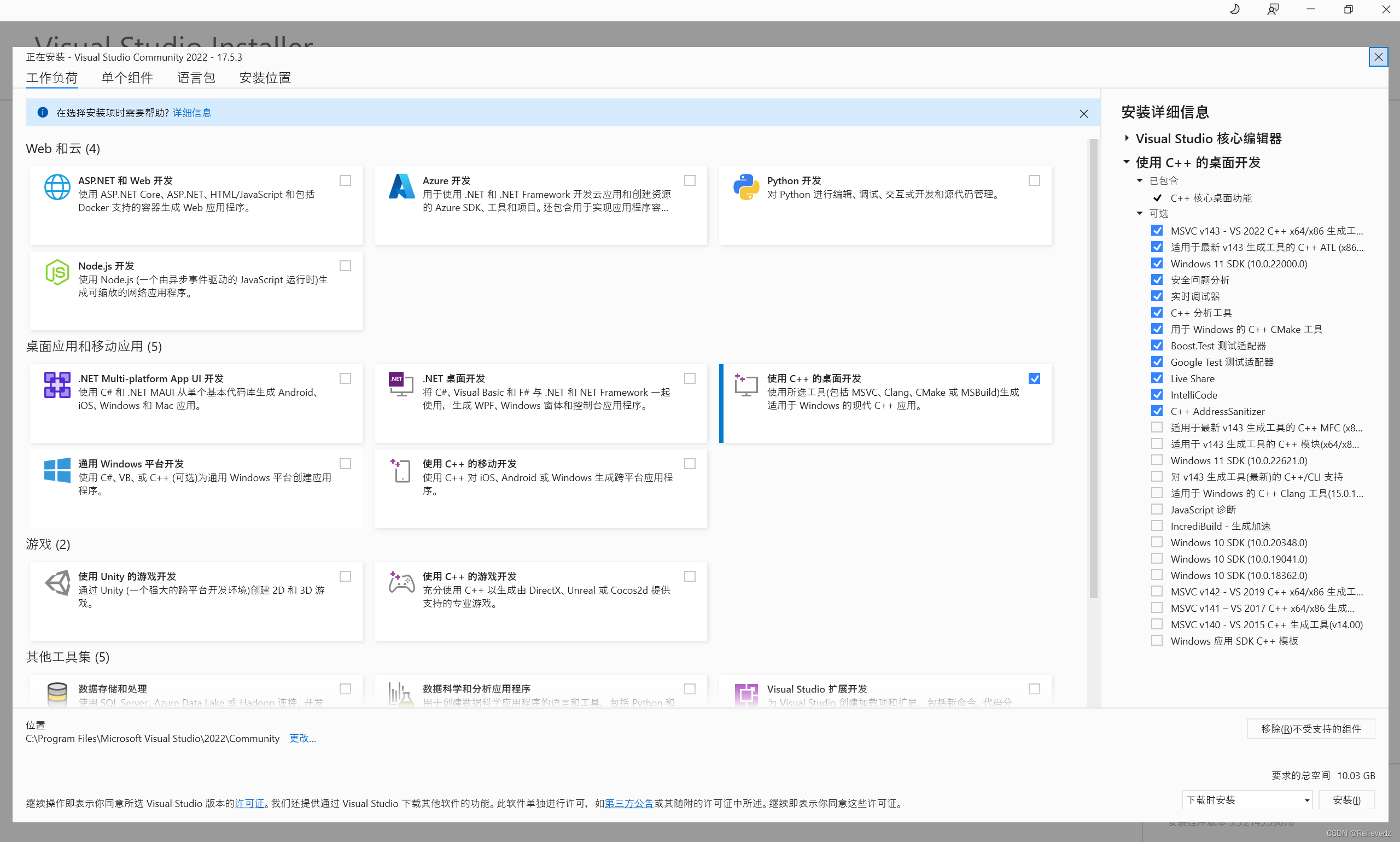
Task: Click the C++ mobile development icon
Action: [x=401, y=470]
